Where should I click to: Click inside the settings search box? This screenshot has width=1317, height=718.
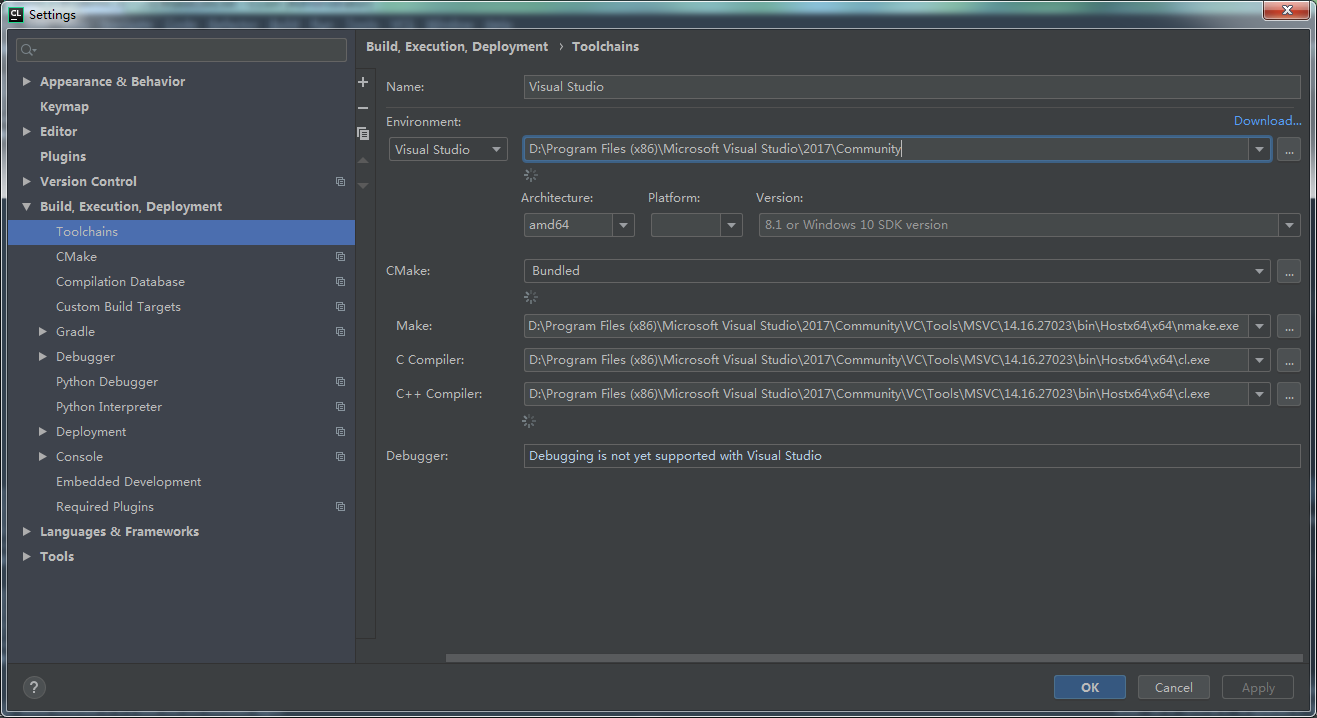(180, 49)
